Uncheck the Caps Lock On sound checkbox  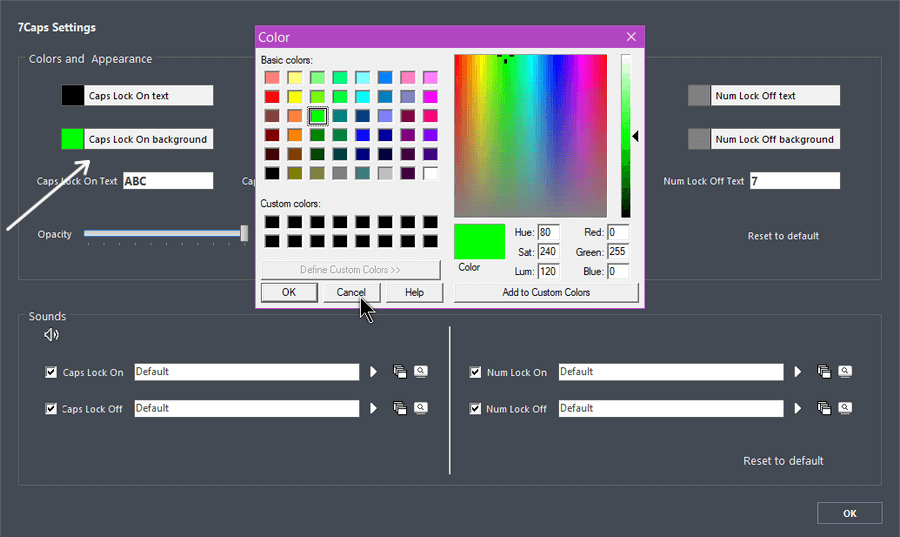tap(51, 372)
